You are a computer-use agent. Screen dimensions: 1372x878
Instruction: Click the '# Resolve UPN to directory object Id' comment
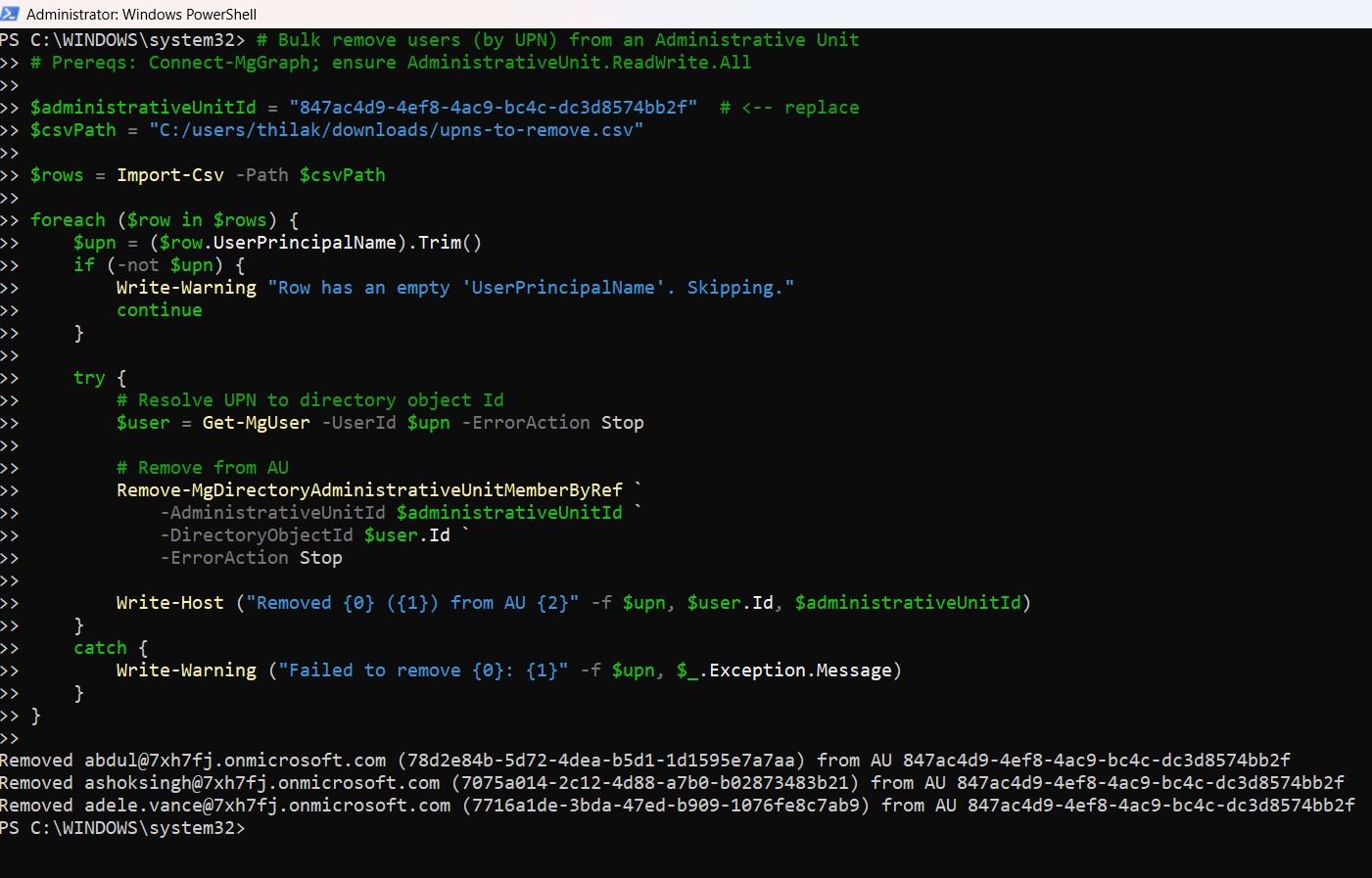tap(310, 400)
